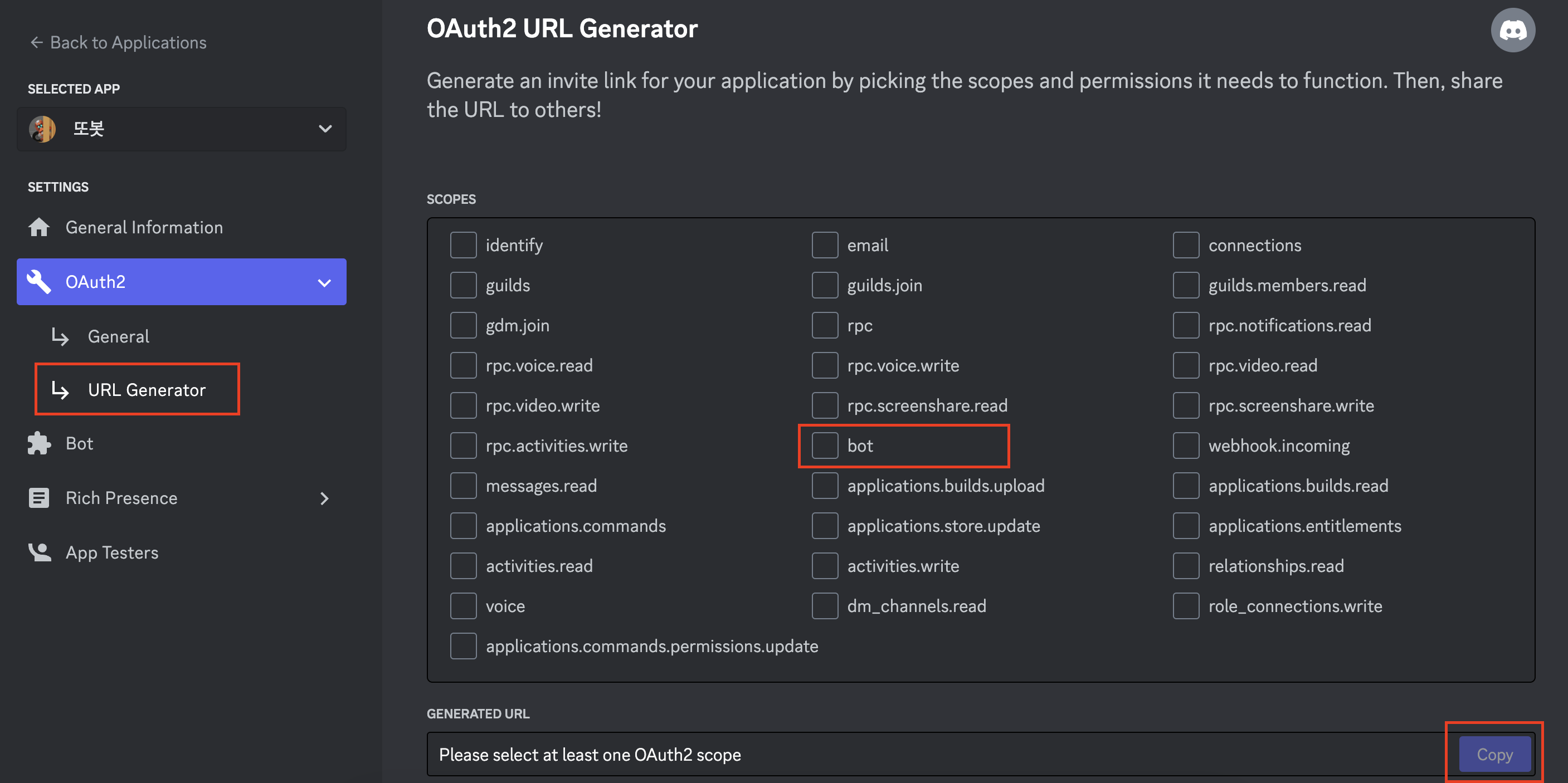Screen dimensions: 1568x783
Task: Click the General Information home icon
Action: 39,228
